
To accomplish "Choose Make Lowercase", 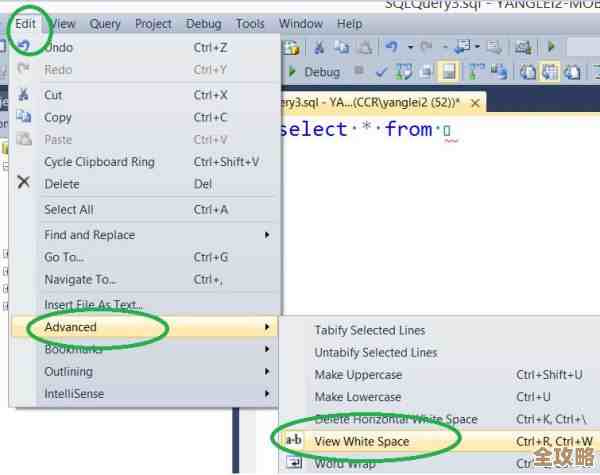I will coord(440,397).
